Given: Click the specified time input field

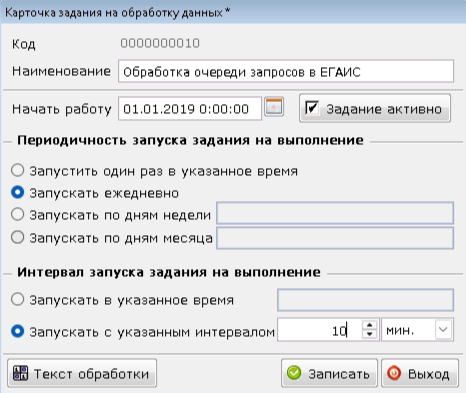Looking at the screenshot, I should pyautogui.click(x=366, y=300).
